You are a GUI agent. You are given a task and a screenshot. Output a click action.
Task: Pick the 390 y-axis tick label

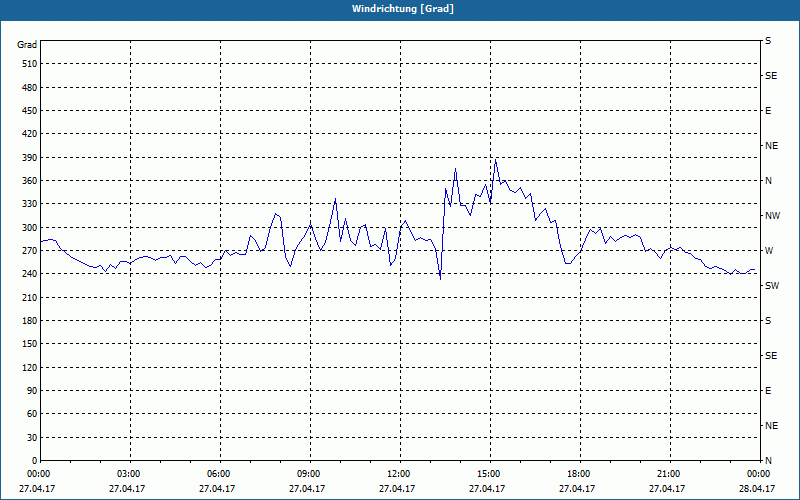pyautogui.click(x=30, y=158)
